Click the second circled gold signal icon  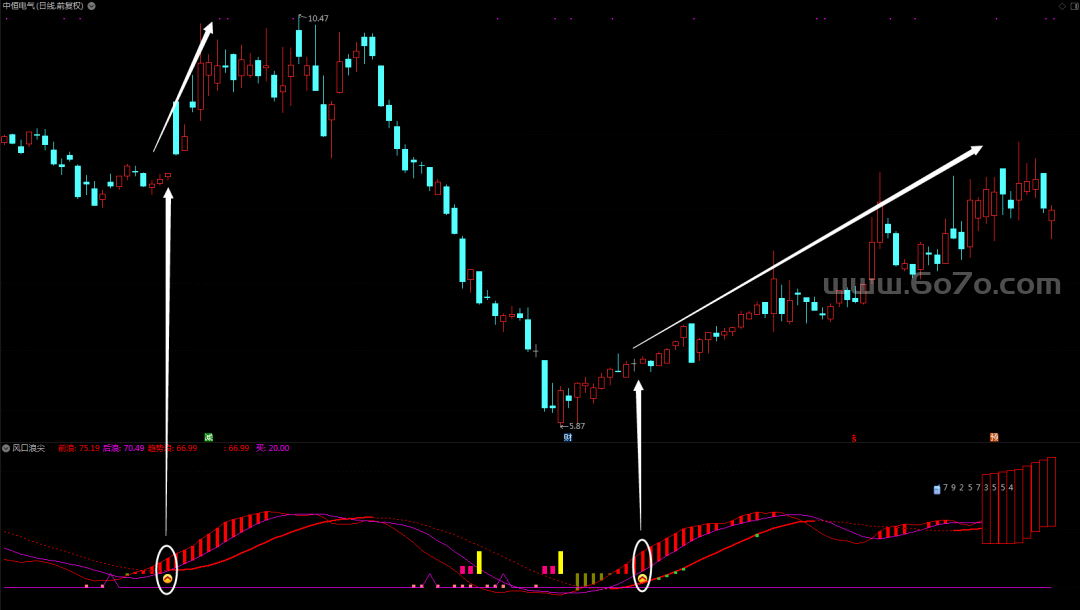point(642,578)
